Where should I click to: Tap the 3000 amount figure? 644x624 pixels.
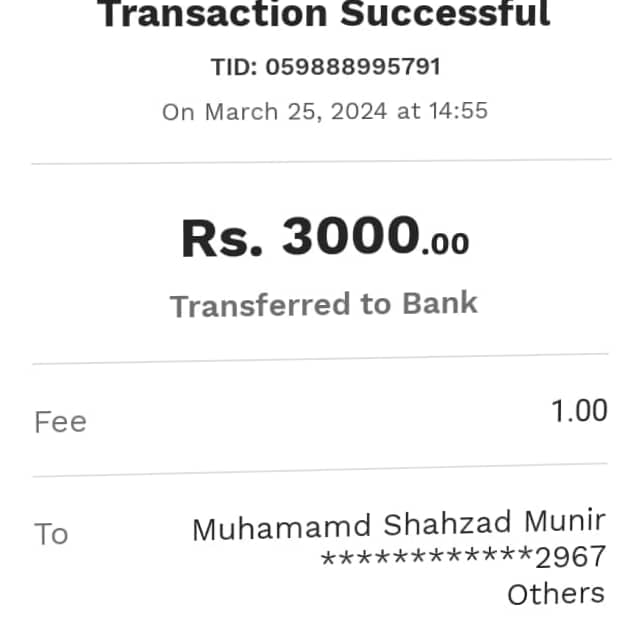(x=350, y=238)
